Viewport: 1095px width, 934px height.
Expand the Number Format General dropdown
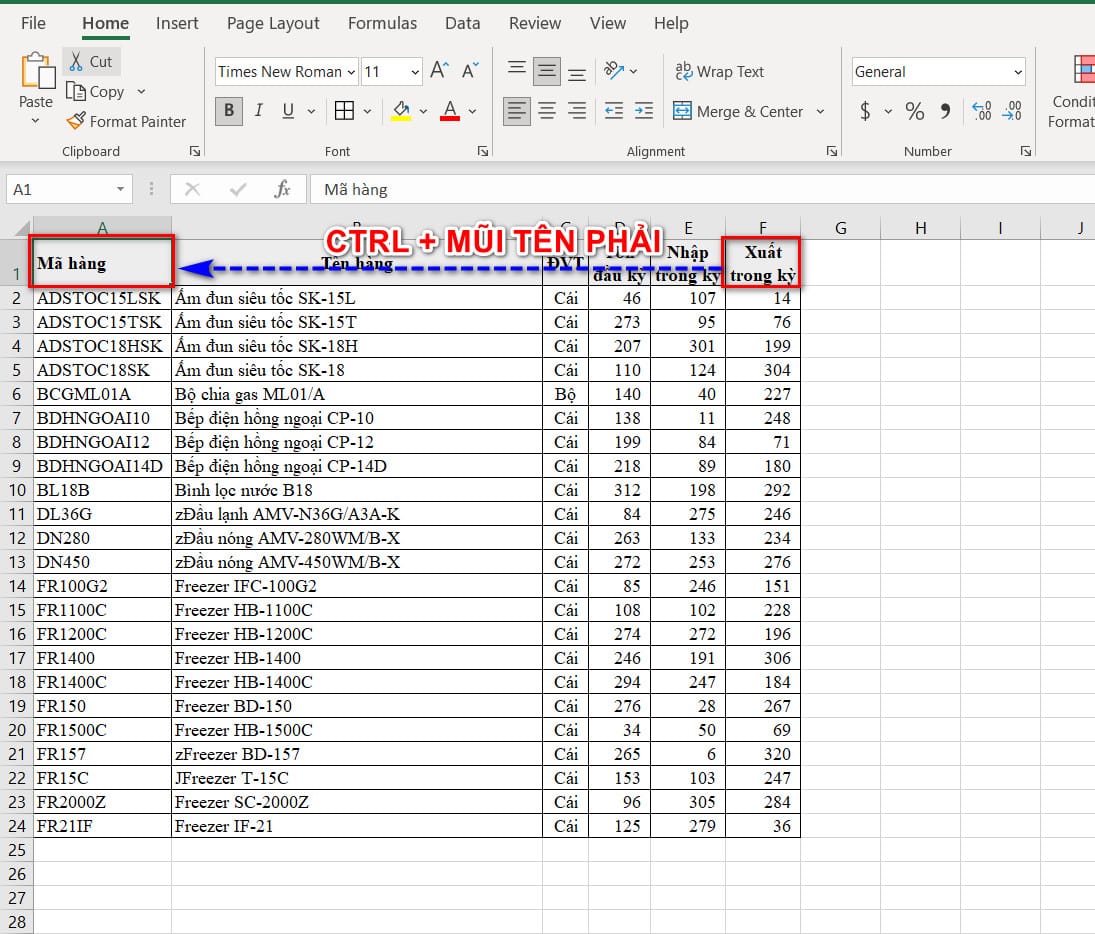[x=1017, y=71]
